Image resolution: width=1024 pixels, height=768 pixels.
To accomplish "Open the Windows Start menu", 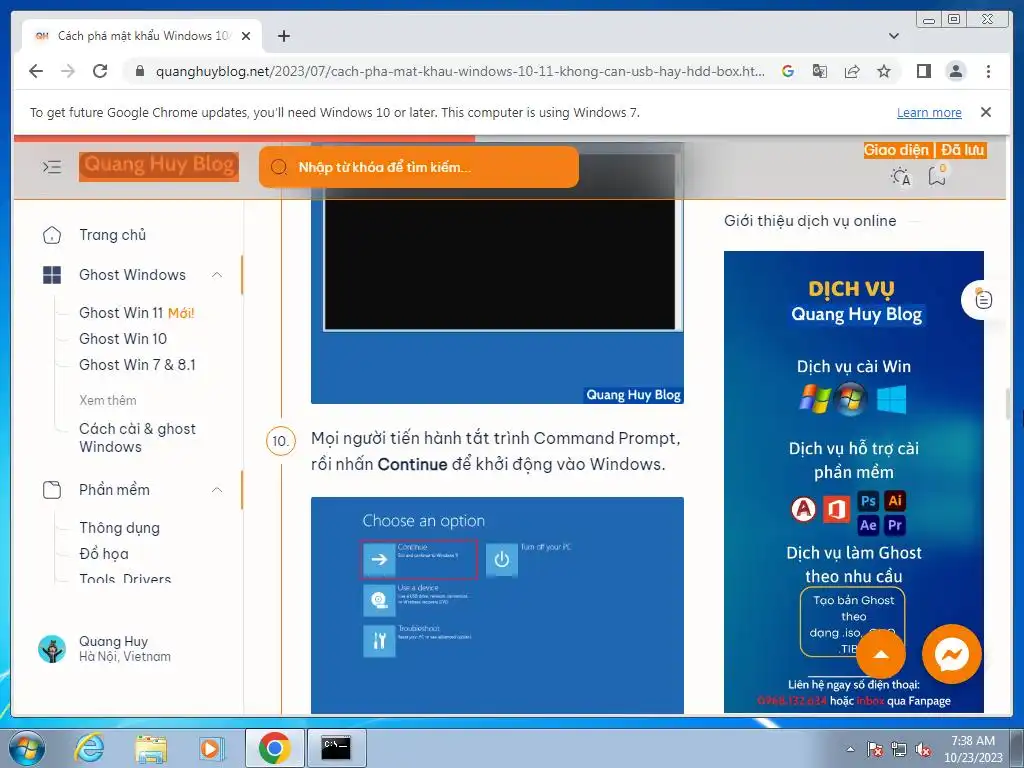I will (x=26, y=748).
